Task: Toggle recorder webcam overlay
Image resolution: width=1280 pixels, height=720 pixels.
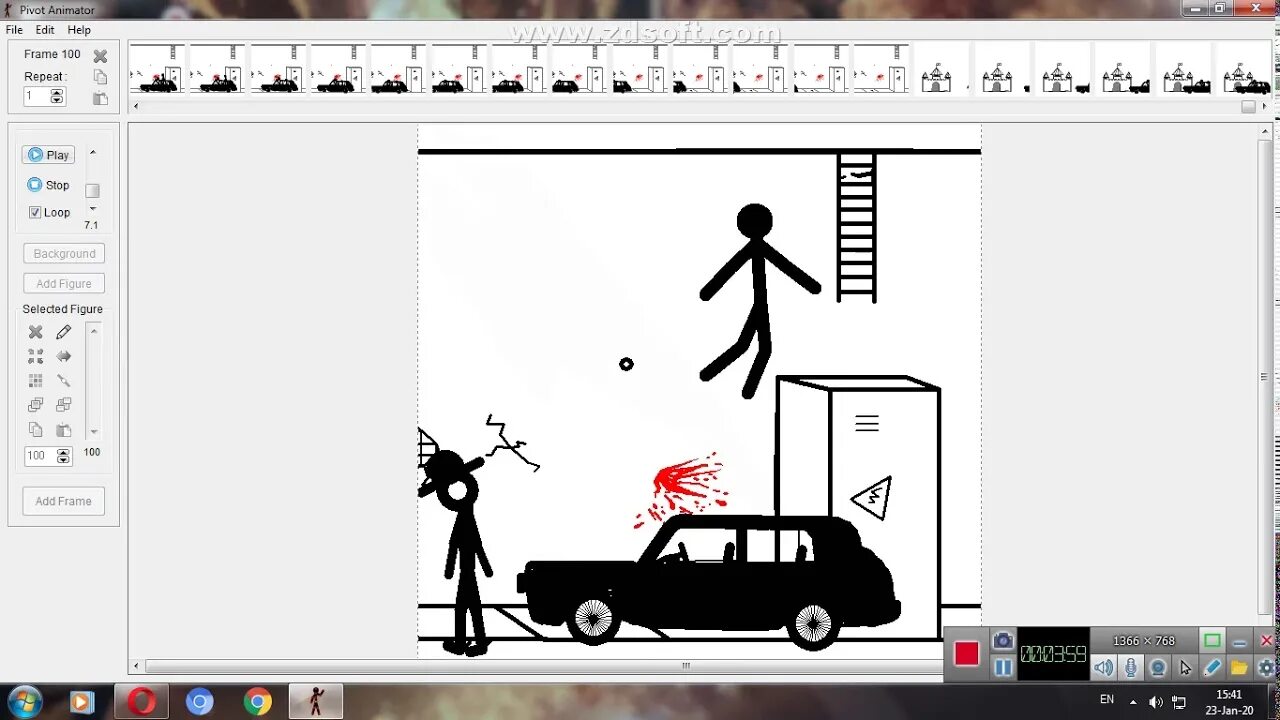Action: click(1158, 667)
